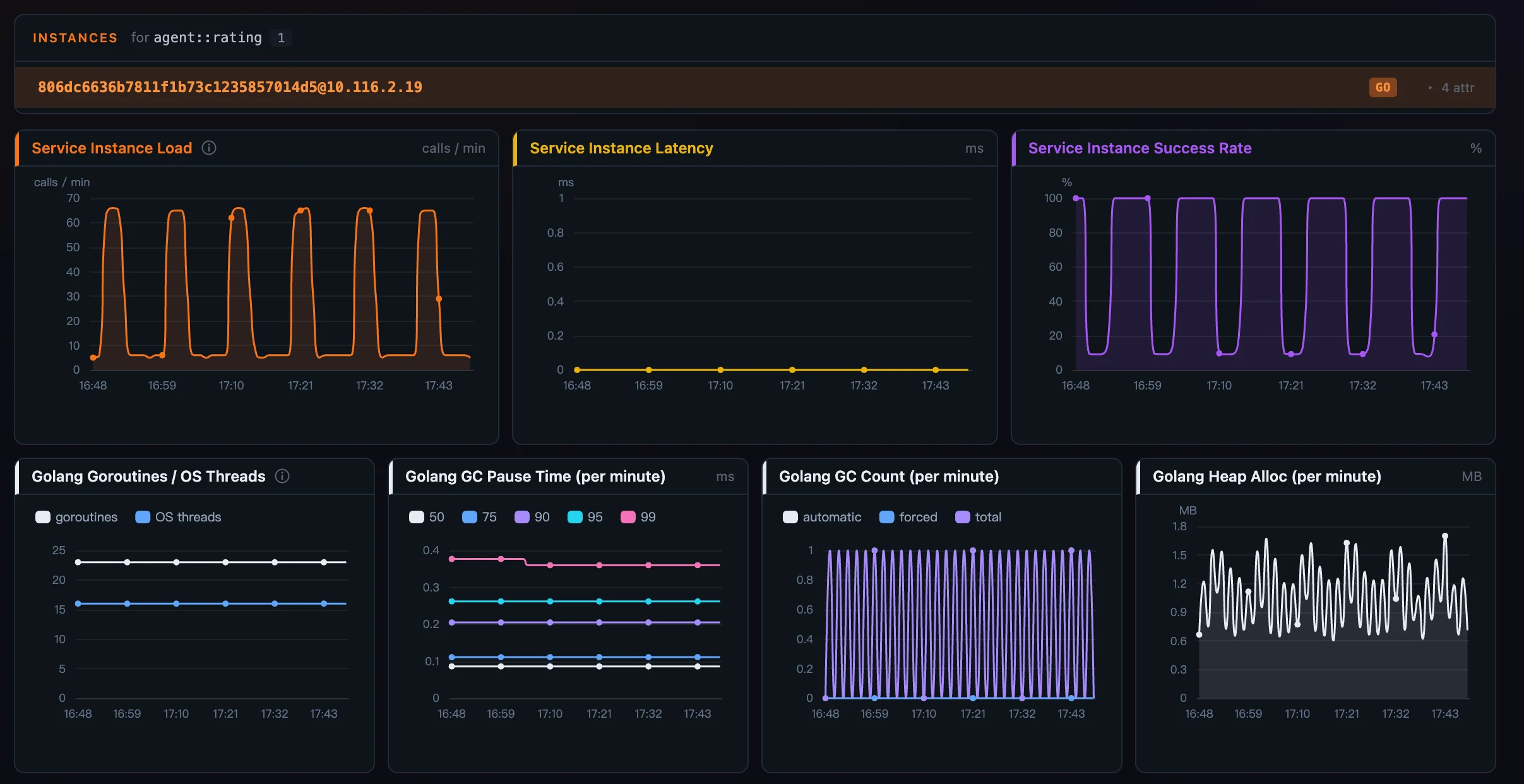1524x784 pixels.
Task: Click the 17:10 data point on the Latency line
Action: (x=720, y=370)
